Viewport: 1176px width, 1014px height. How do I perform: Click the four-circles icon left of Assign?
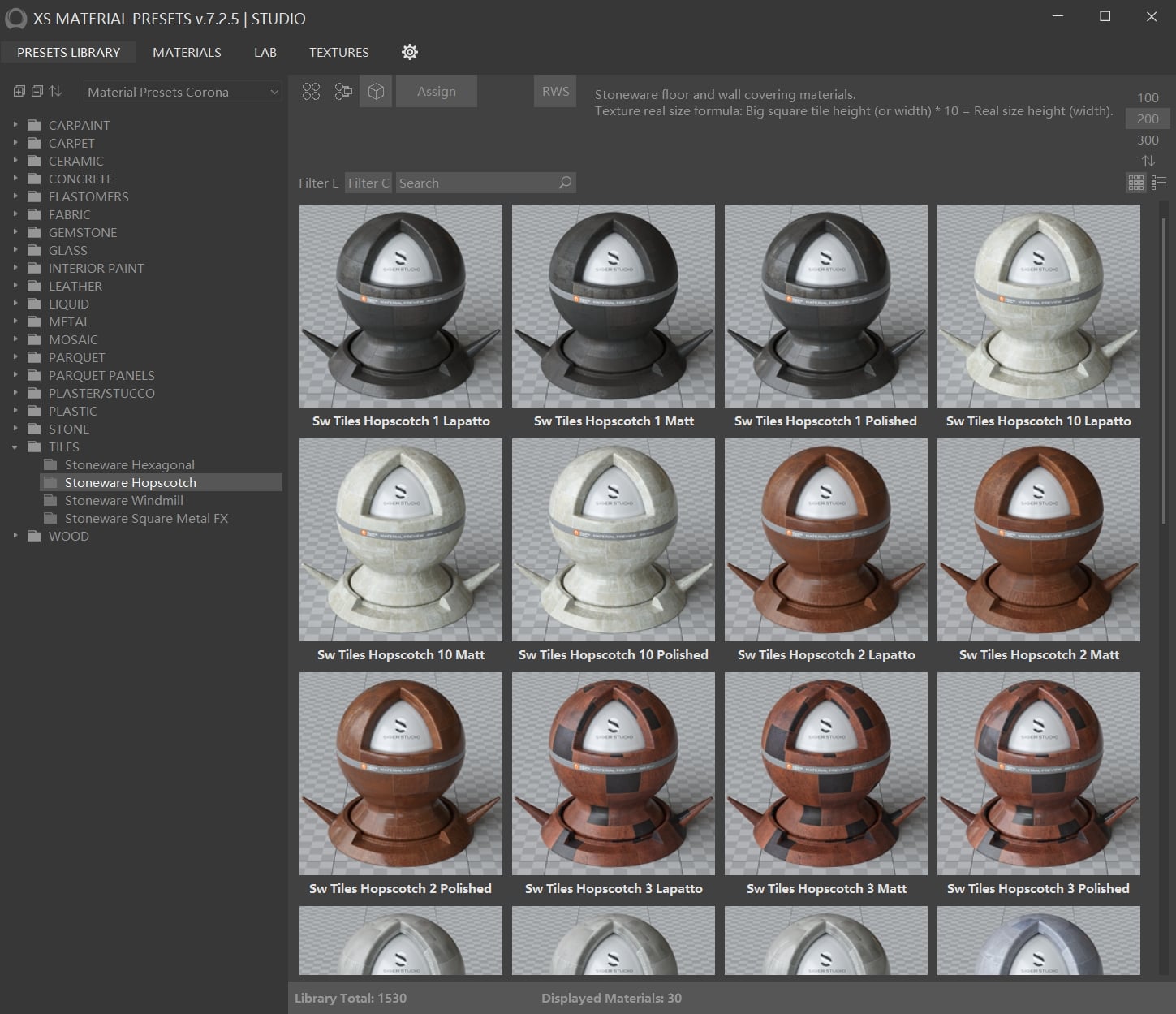coord(311,92)
